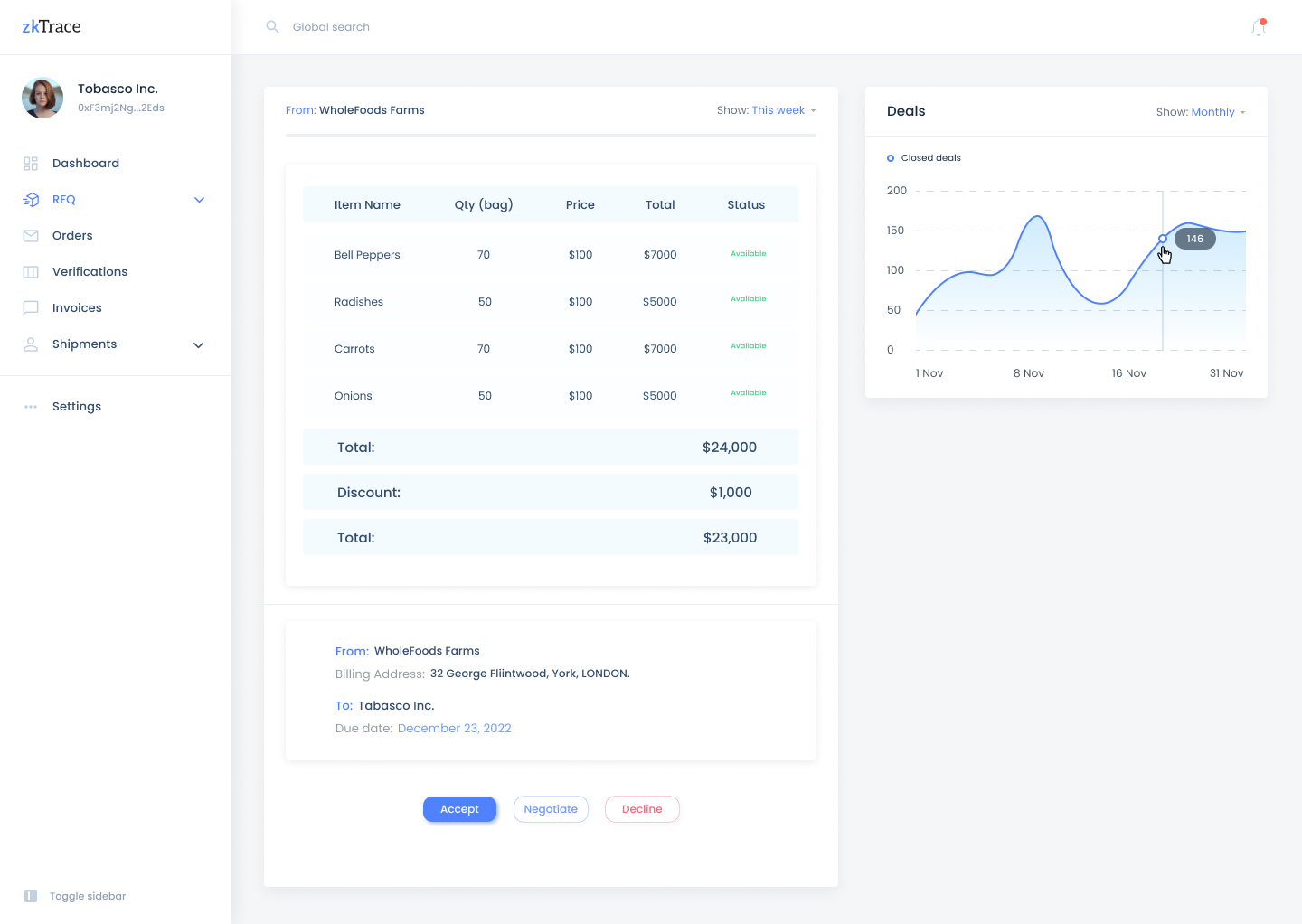
Task: Expand the Shipments submenu chevron
Action: point(199,345)
